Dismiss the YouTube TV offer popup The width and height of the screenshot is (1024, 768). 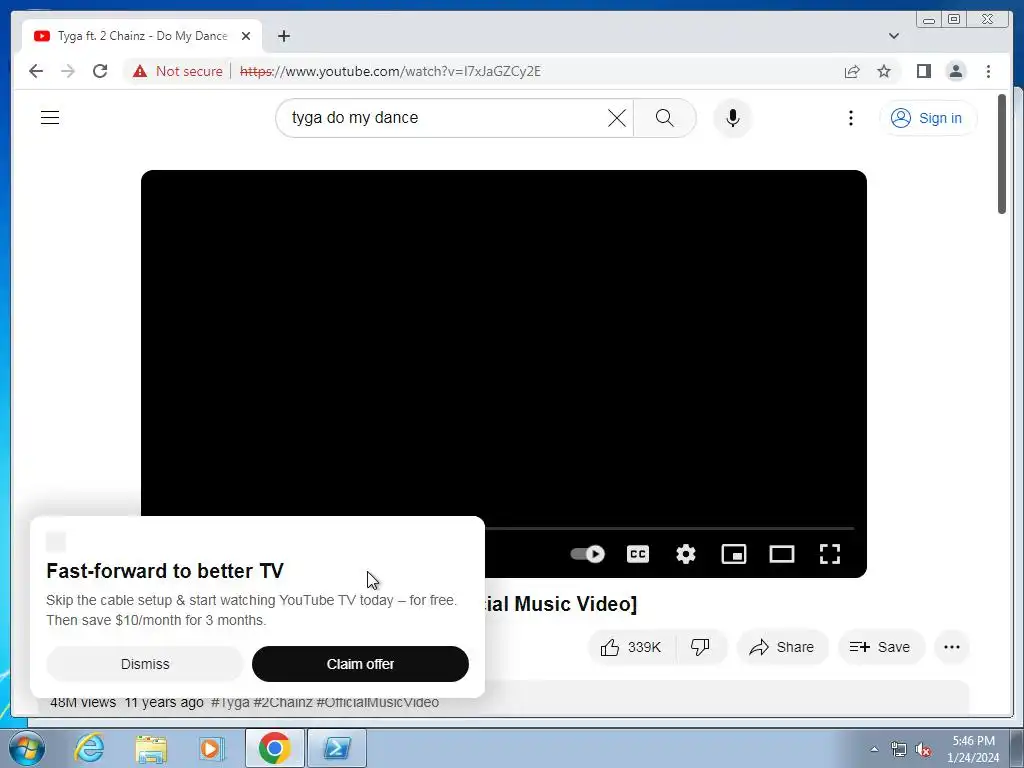[x=145, y=664]
